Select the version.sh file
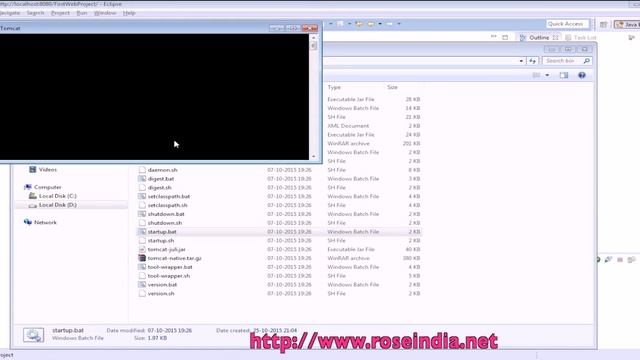This screenshot has height=360, width=640. coord(161,293)
